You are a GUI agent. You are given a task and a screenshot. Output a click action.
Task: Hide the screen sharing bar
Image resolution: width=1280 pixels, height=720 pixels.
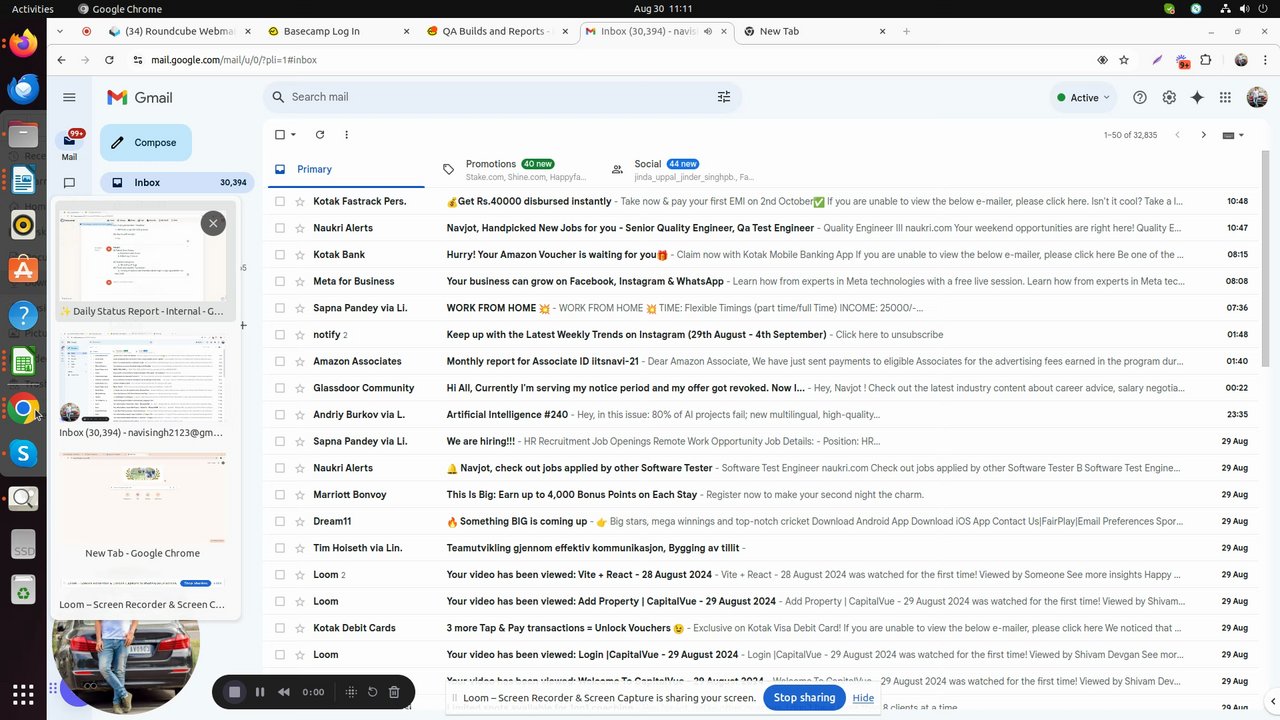[x=863, y=698]
